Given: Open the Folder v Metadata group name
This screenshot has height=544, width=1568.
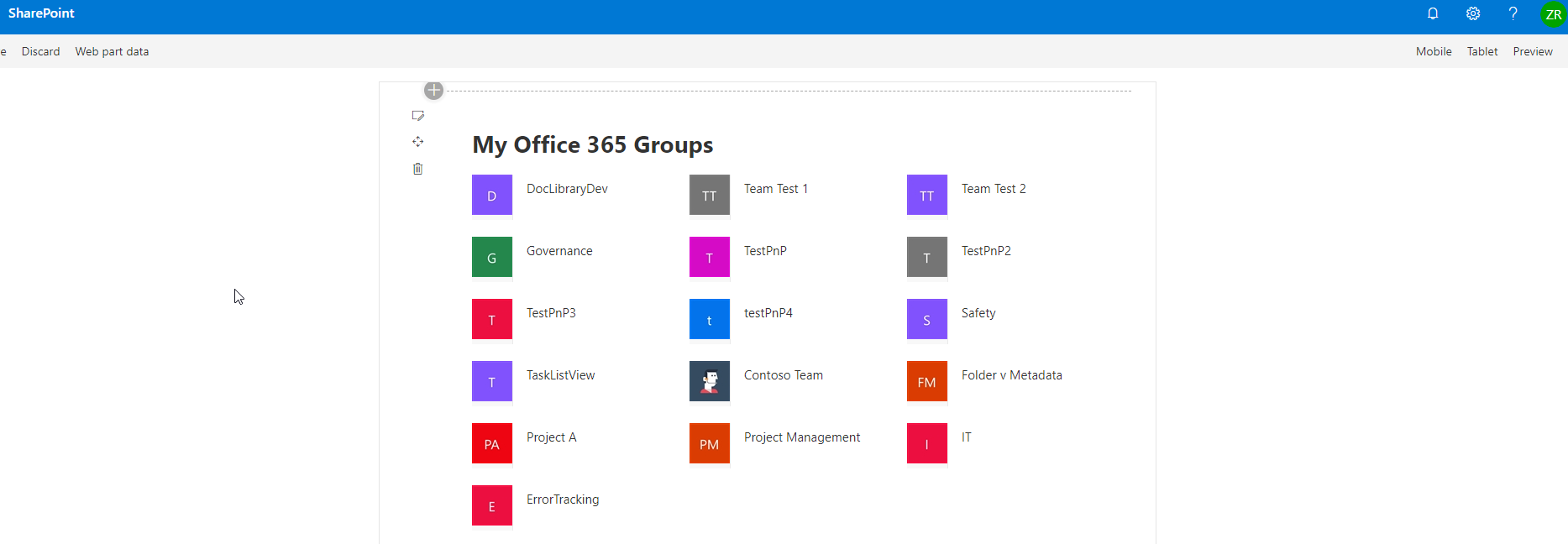Looking at the screenshot, I should click(1012, 375).
